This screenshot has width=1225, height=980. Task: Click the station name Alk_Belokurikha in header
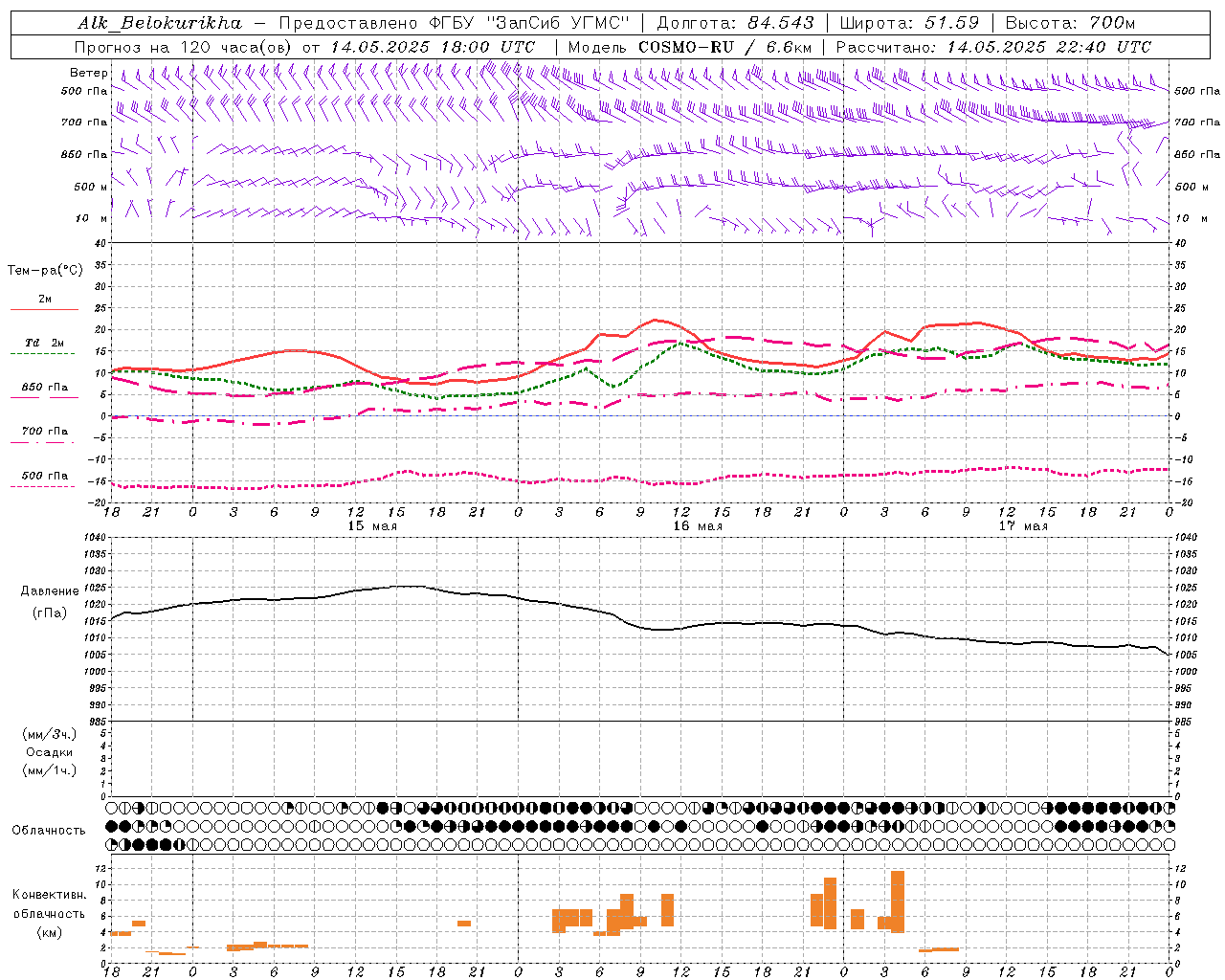pyautogui.click(x=160, y=23)
